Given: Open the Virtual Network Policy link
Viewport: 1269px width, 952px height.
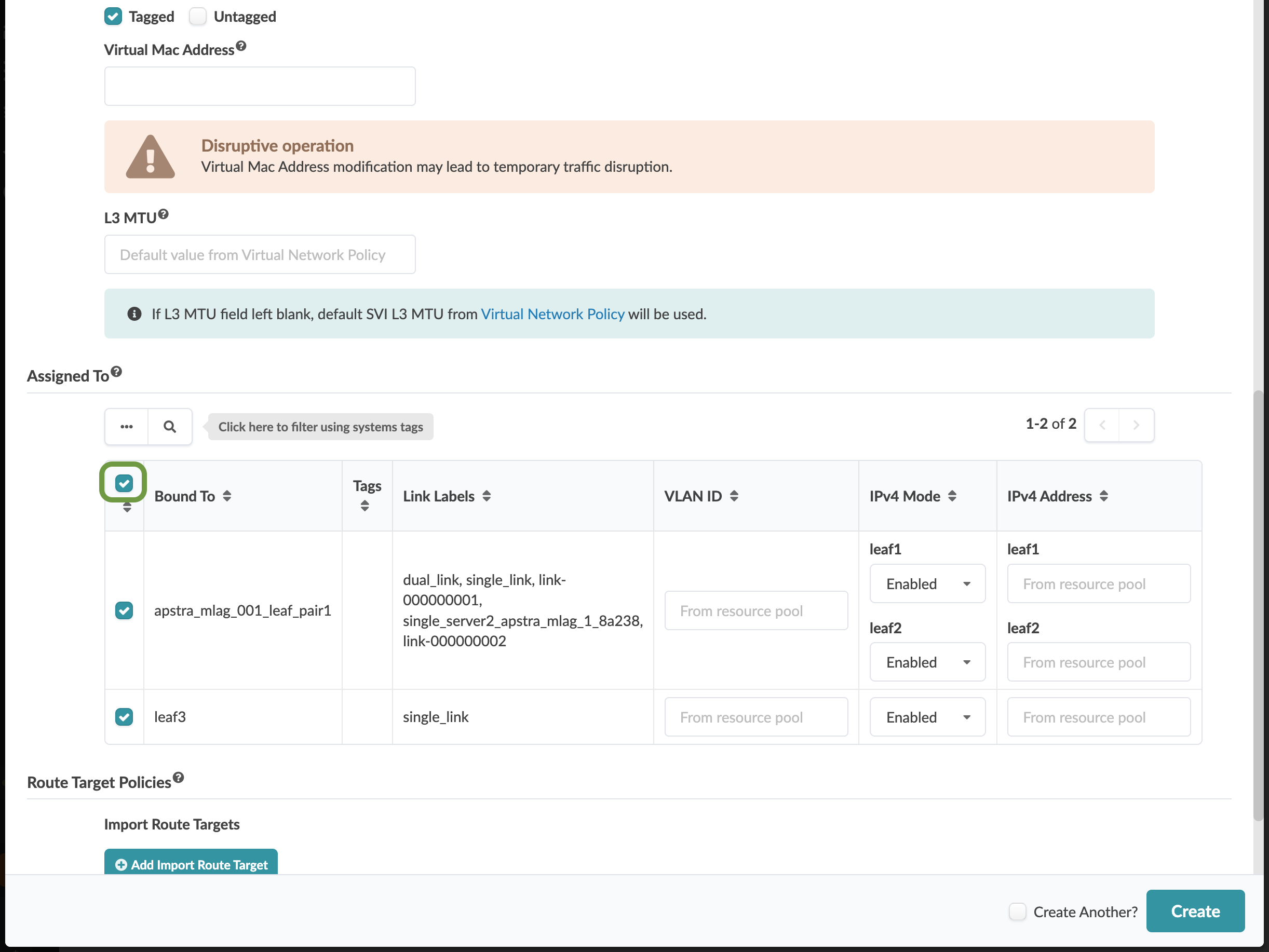Looking at the screenshot, I should (x=552, y=314).
